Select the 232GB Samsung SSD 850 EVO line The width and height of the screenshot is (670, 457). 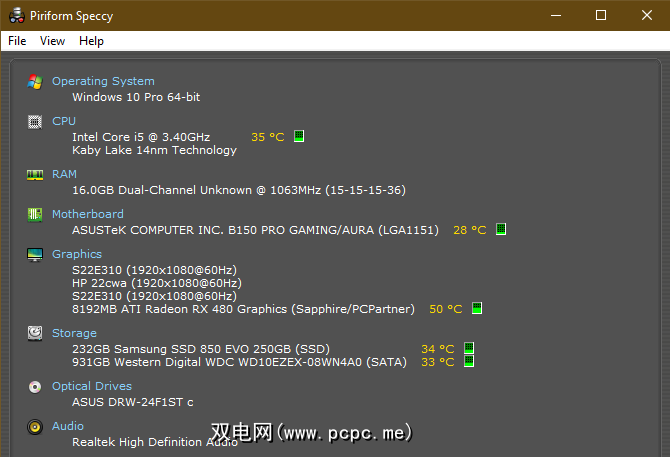pyautogui.click(x=201, y=349)
